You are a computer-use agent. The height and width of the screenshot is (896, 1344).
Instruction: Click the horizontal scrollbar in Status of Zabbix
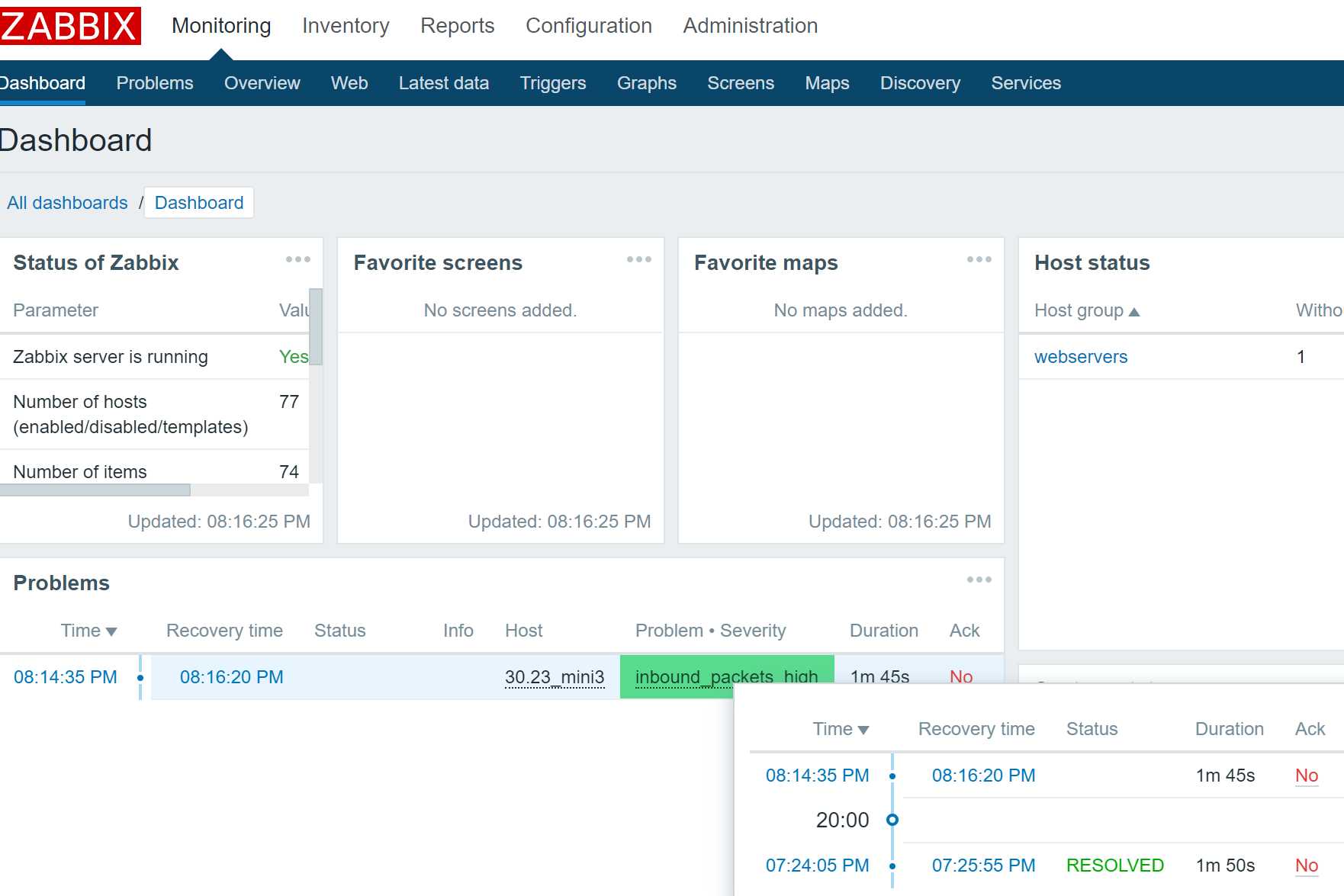pos(95,490)
